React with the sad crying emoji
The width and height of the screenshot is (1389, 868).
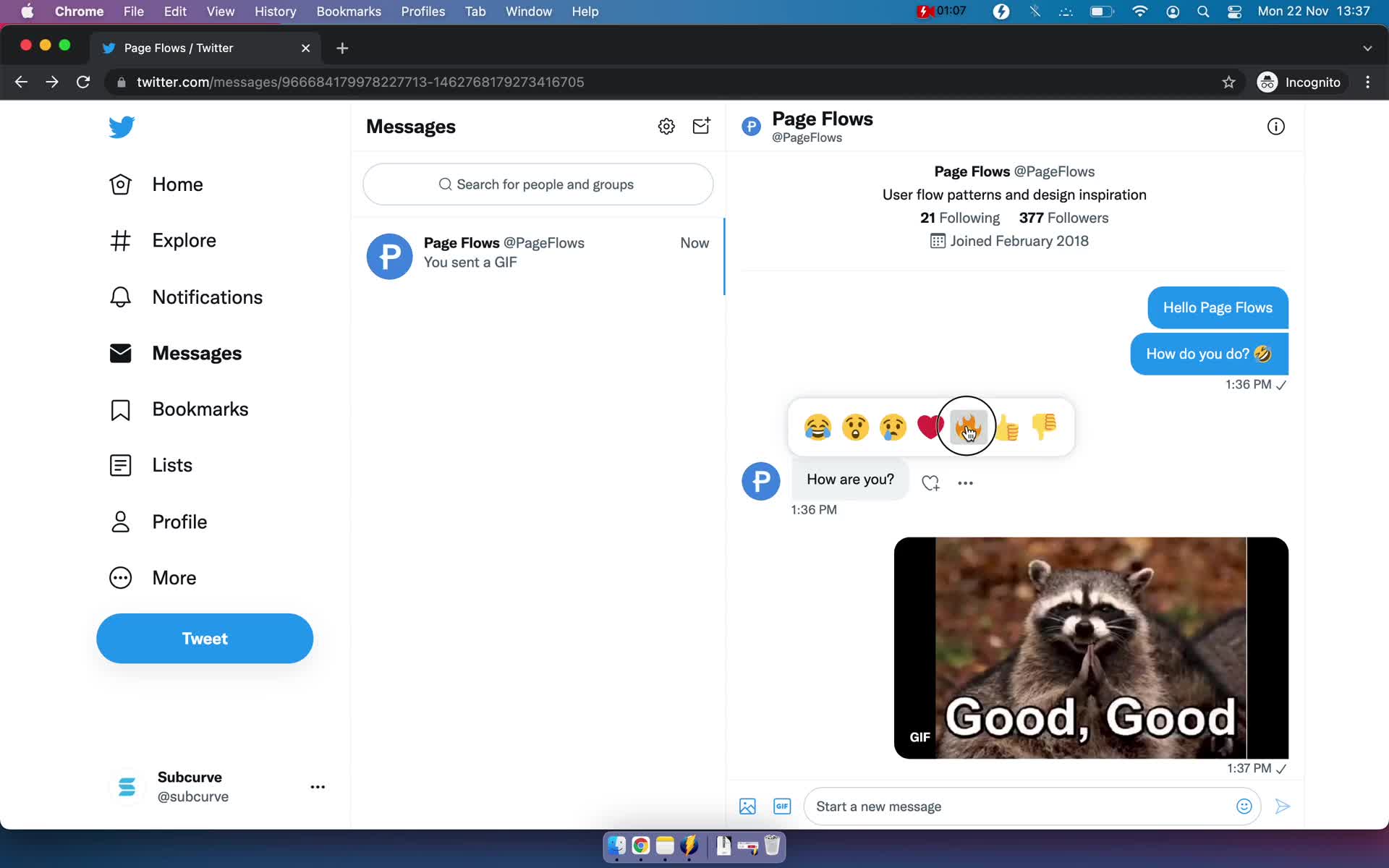pos(893,427)
